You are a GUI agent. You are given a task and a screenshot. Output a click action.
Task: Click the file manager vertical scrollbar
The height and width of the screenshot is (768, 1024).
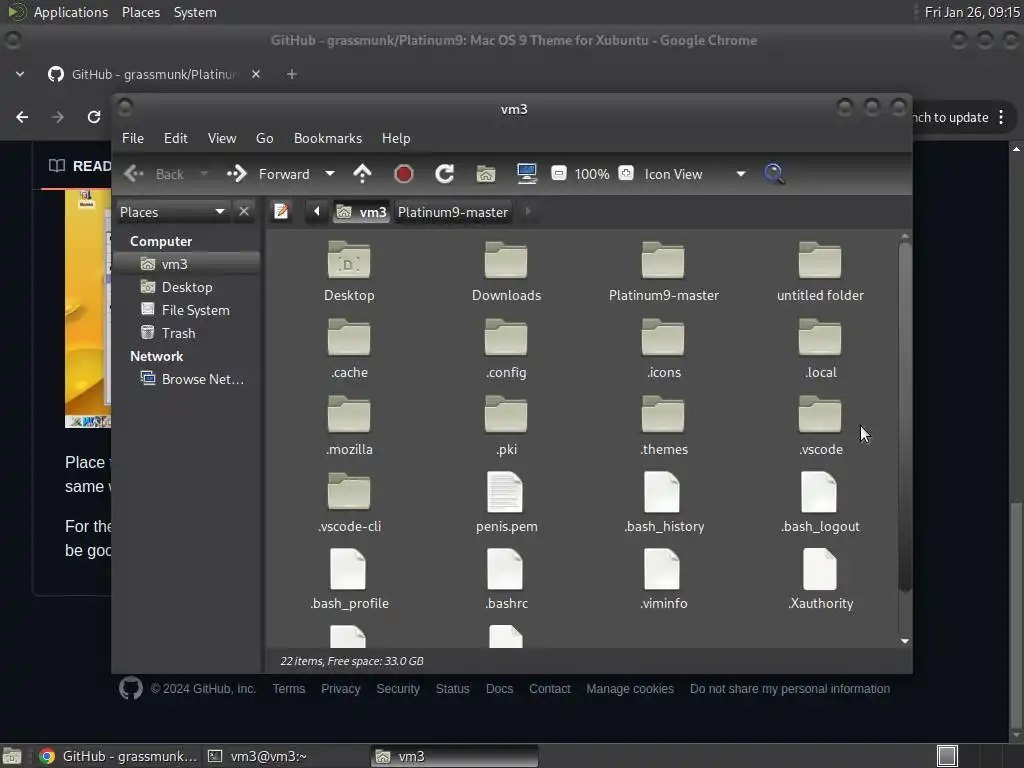tap(904, 418)
